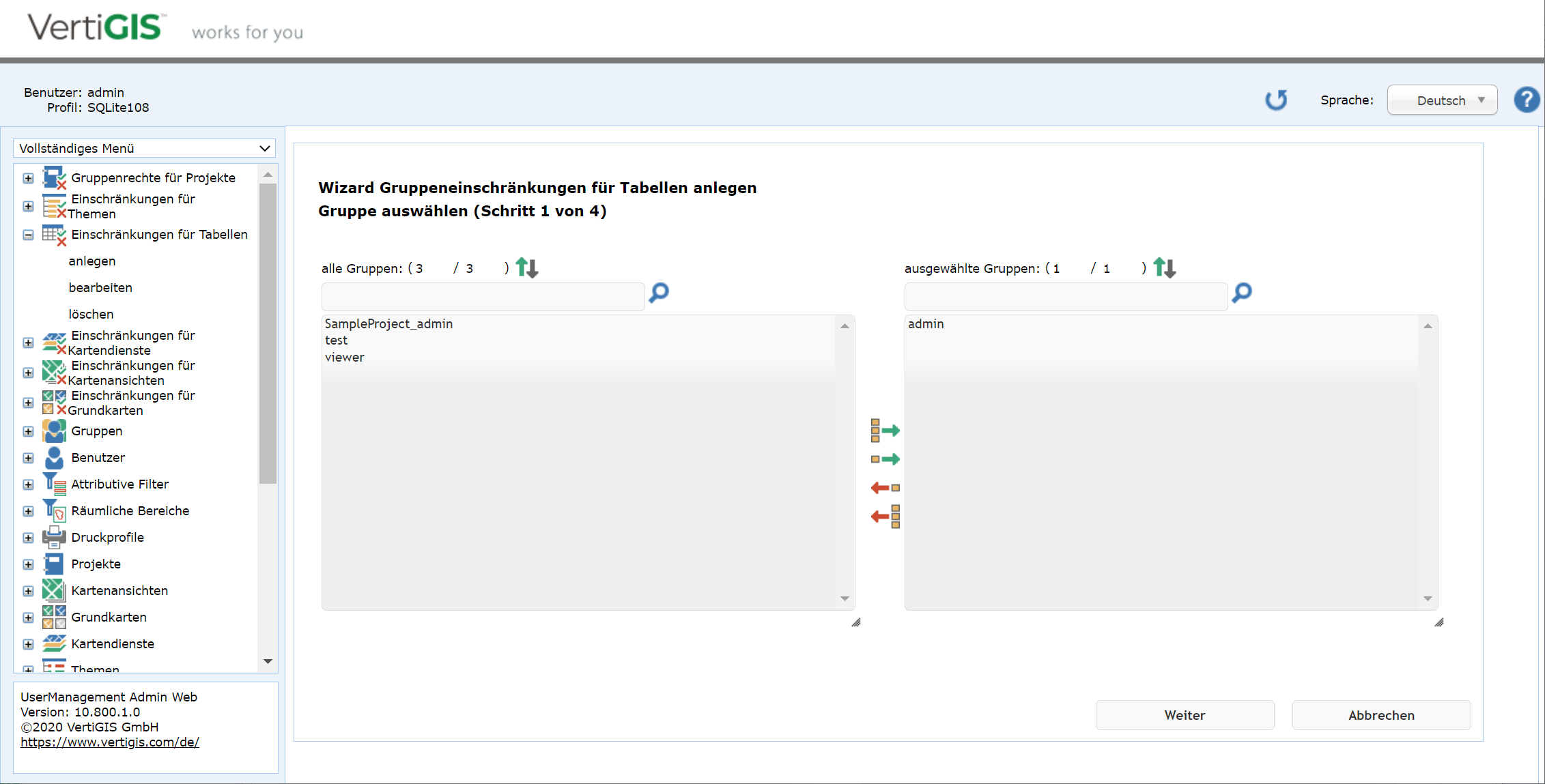Open the help icon top right
The width and height of the screenshot is (1545, 784).
1527,100
